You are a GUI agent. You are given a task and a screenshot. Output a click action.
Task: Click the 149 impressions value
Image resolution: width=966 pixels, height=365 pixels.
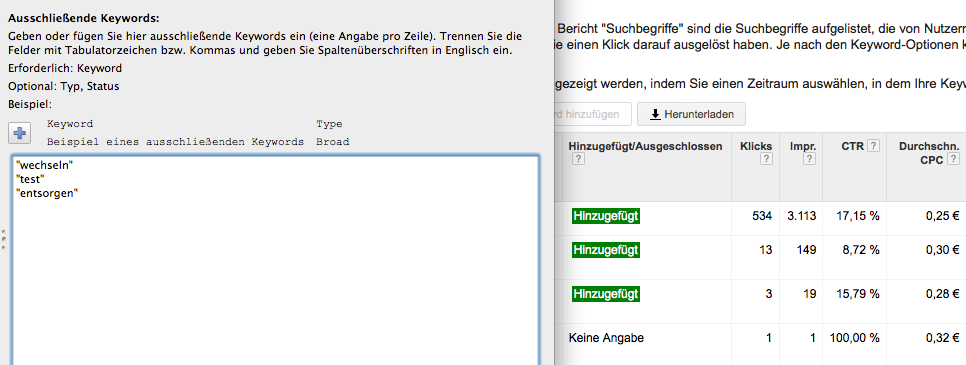tap(807, 250)
